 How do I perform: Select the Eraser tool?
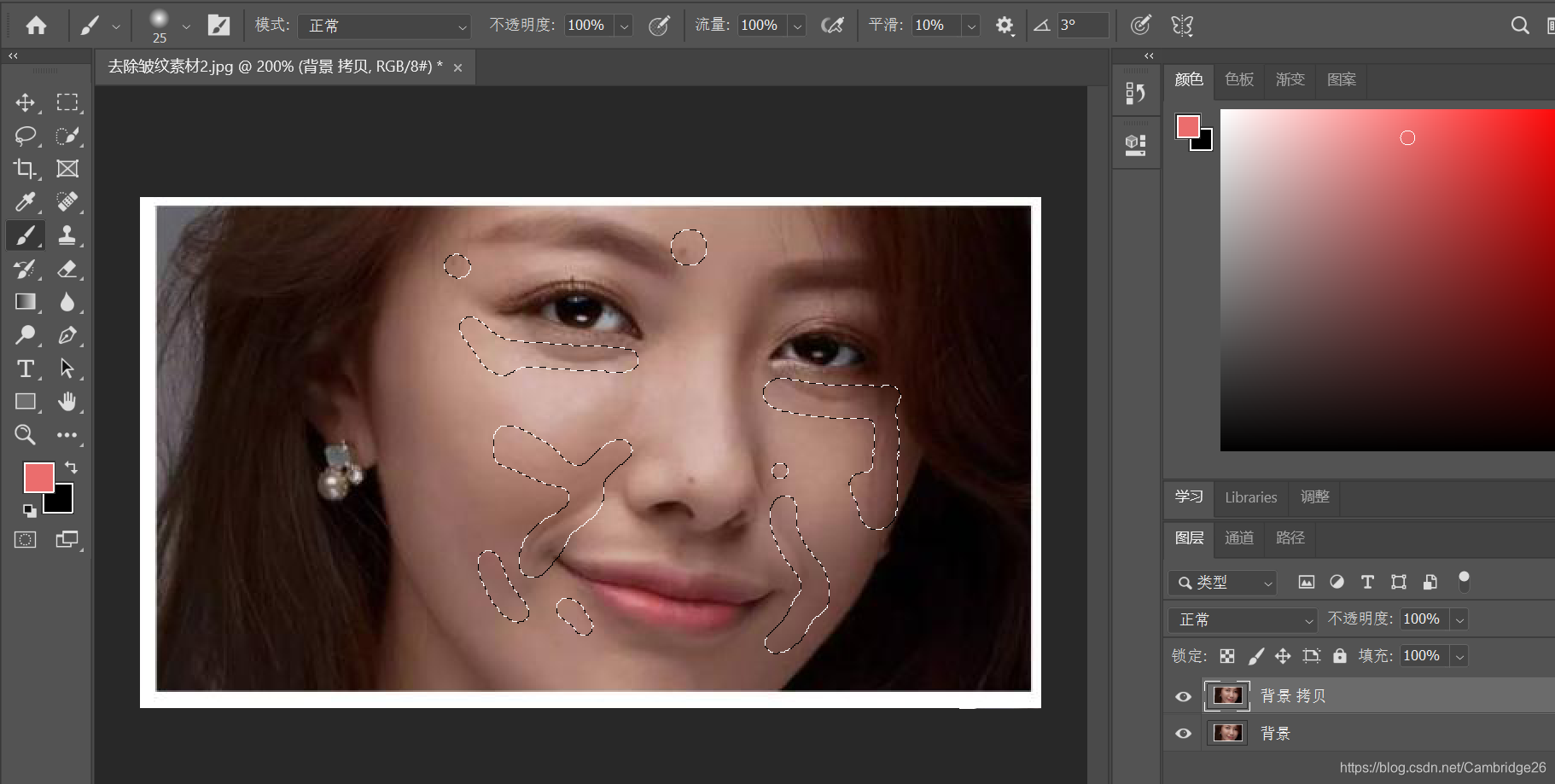(67, 269)
